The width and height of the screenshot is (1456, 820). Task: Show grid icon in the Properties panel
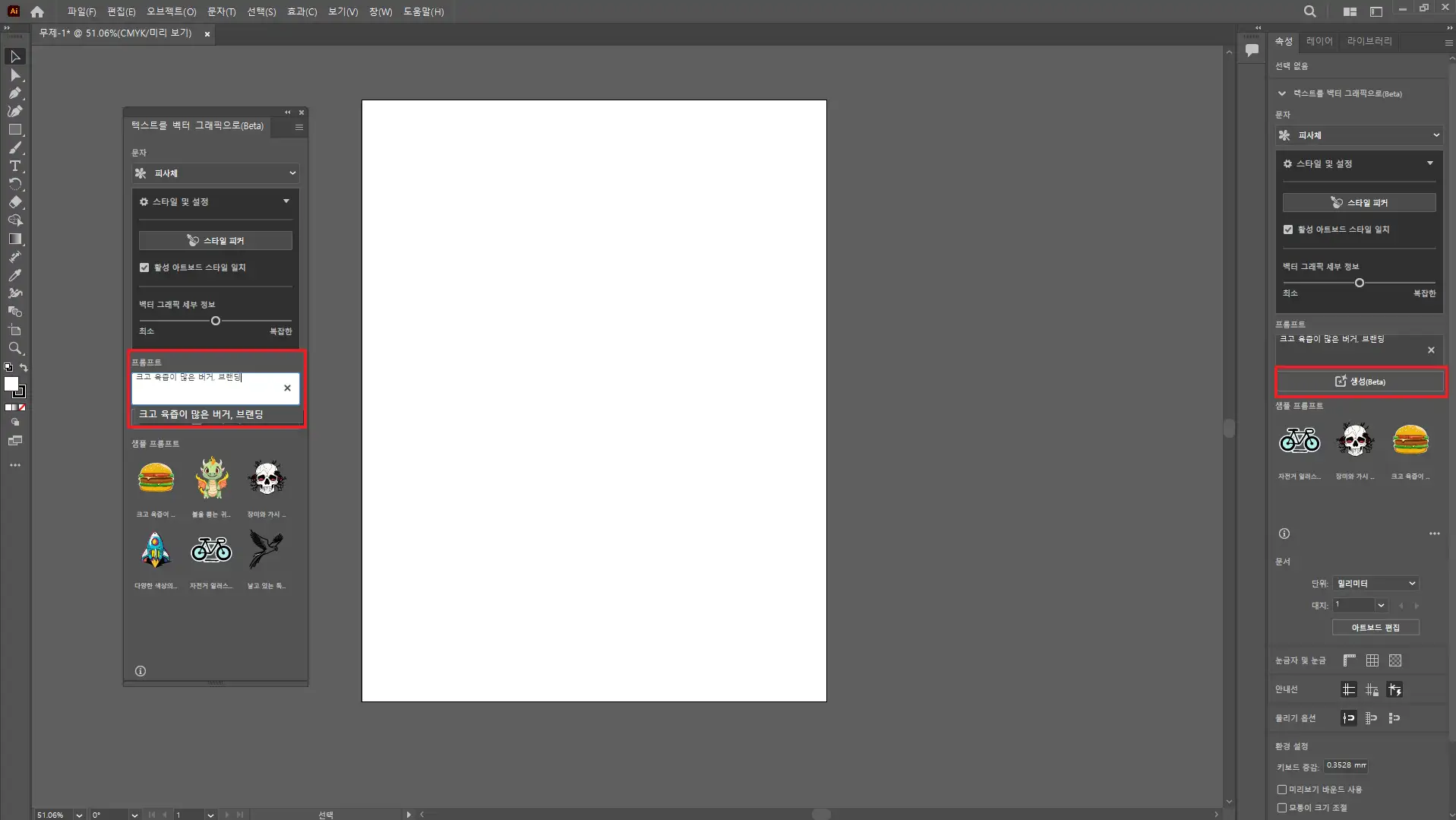[1372, 660]
